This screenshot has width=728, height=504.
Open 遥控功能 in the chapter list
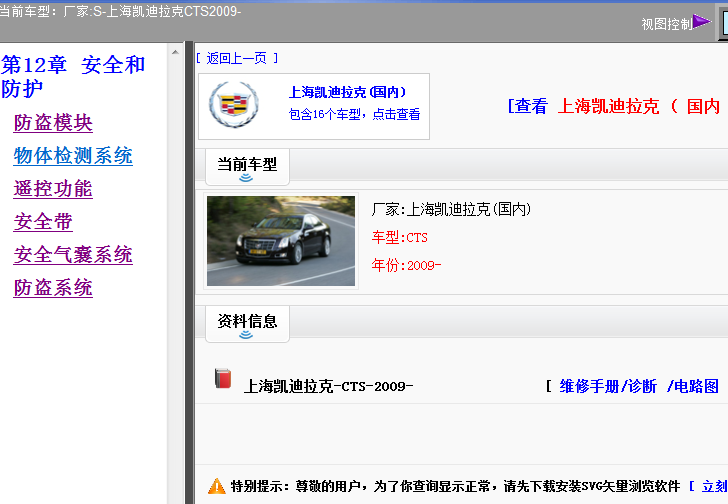click(53, 189)
